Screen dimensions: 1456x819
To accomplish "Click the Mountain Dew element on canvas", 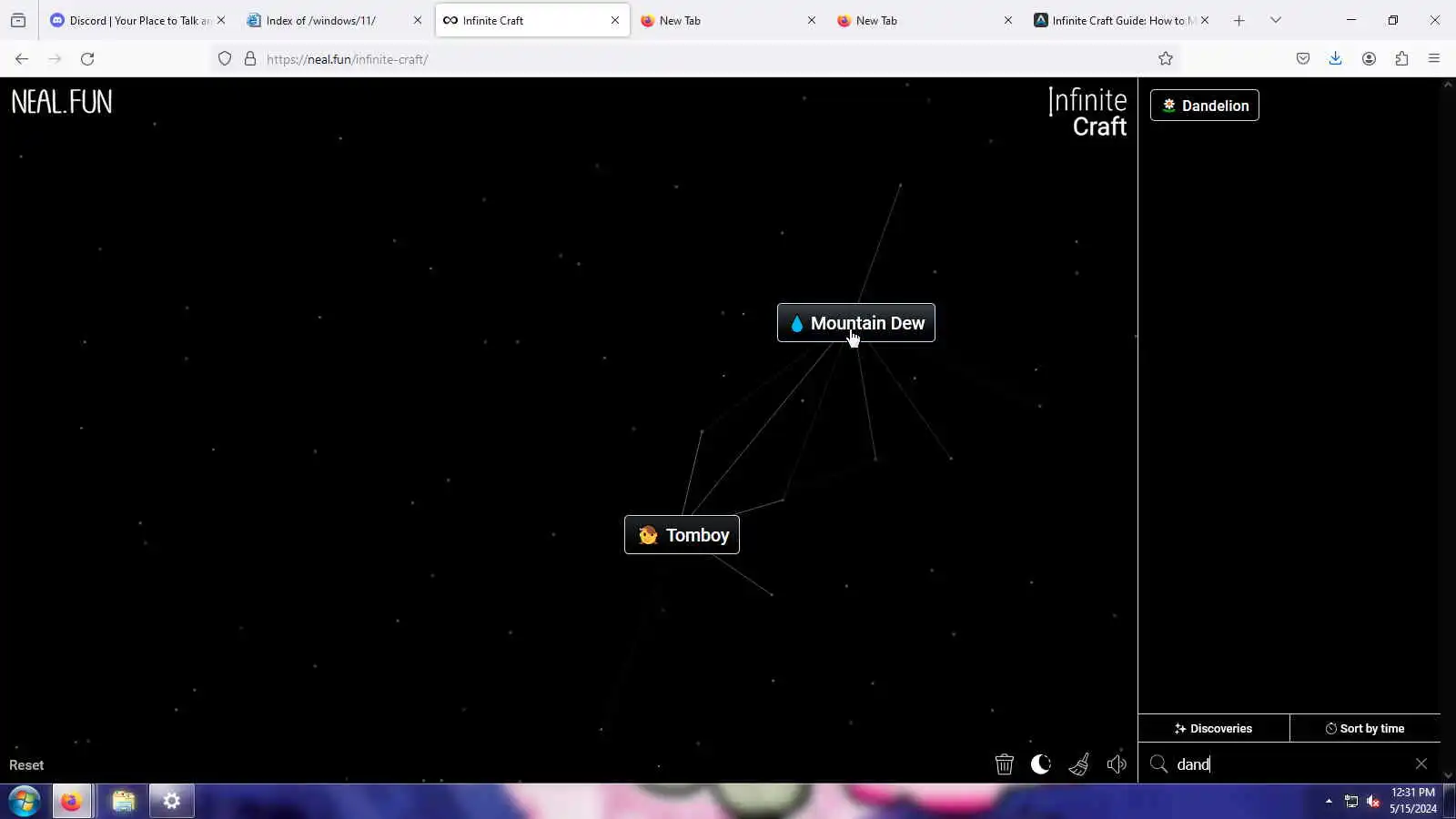I will click(x=856, y=323).
